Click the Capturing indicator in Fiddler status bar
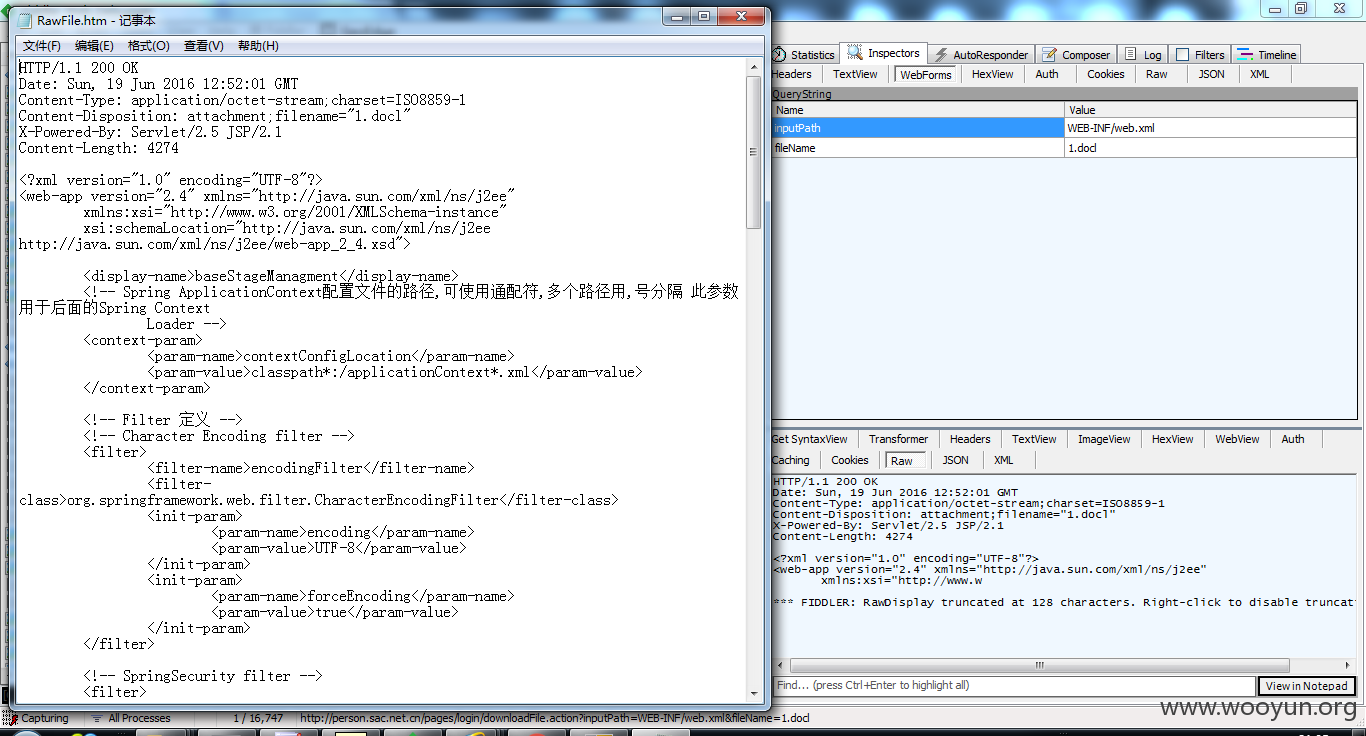The width and height of the screenshot is (1366, 736). [x=37, y=718]
